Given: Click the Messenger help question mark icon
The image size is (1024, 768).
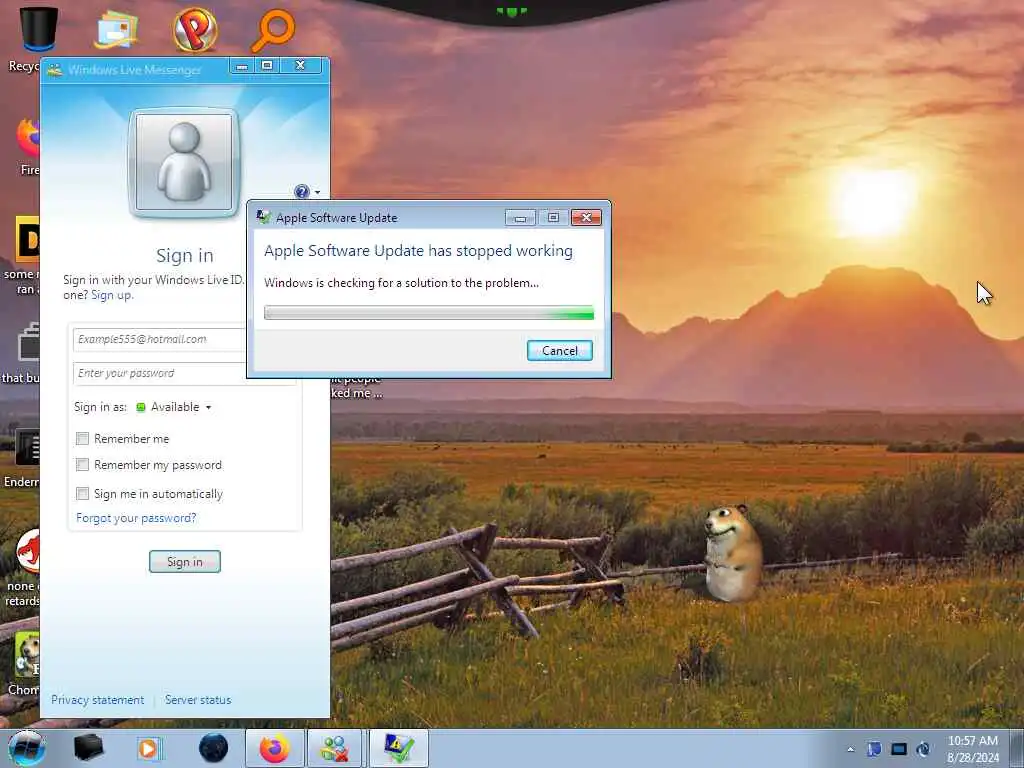Looking at the screenshot, I should (302, 191).
